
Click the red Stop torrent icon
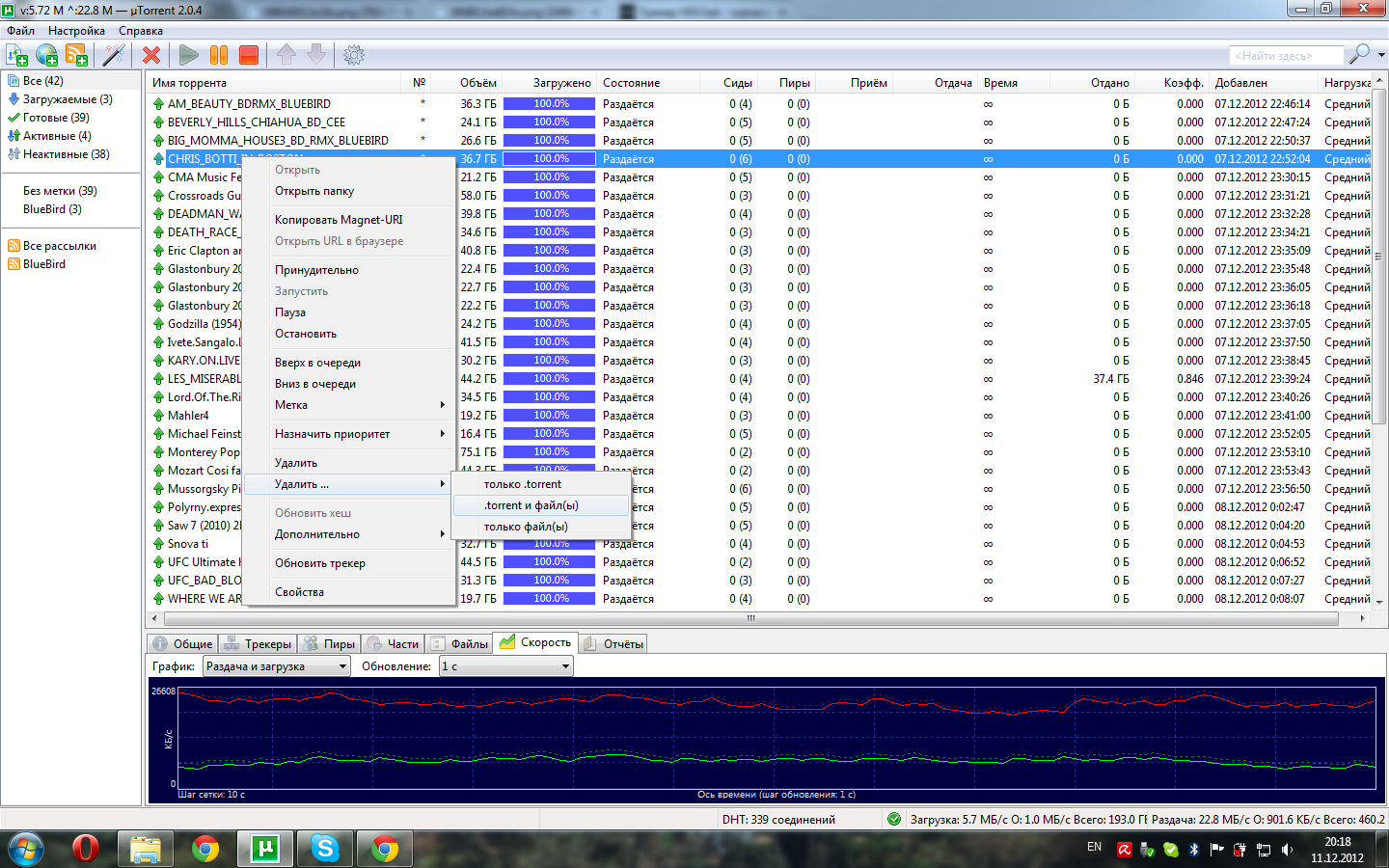click(x=249, y=55)
